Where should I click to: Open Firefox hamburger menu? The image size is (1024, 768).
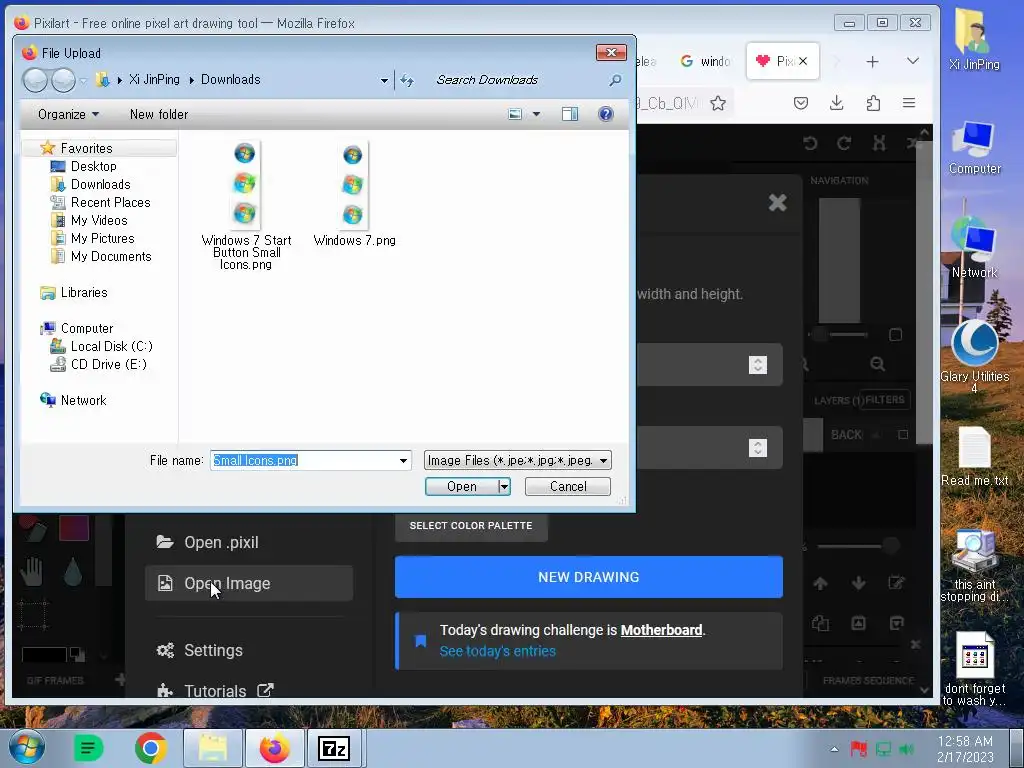(908, 103)
